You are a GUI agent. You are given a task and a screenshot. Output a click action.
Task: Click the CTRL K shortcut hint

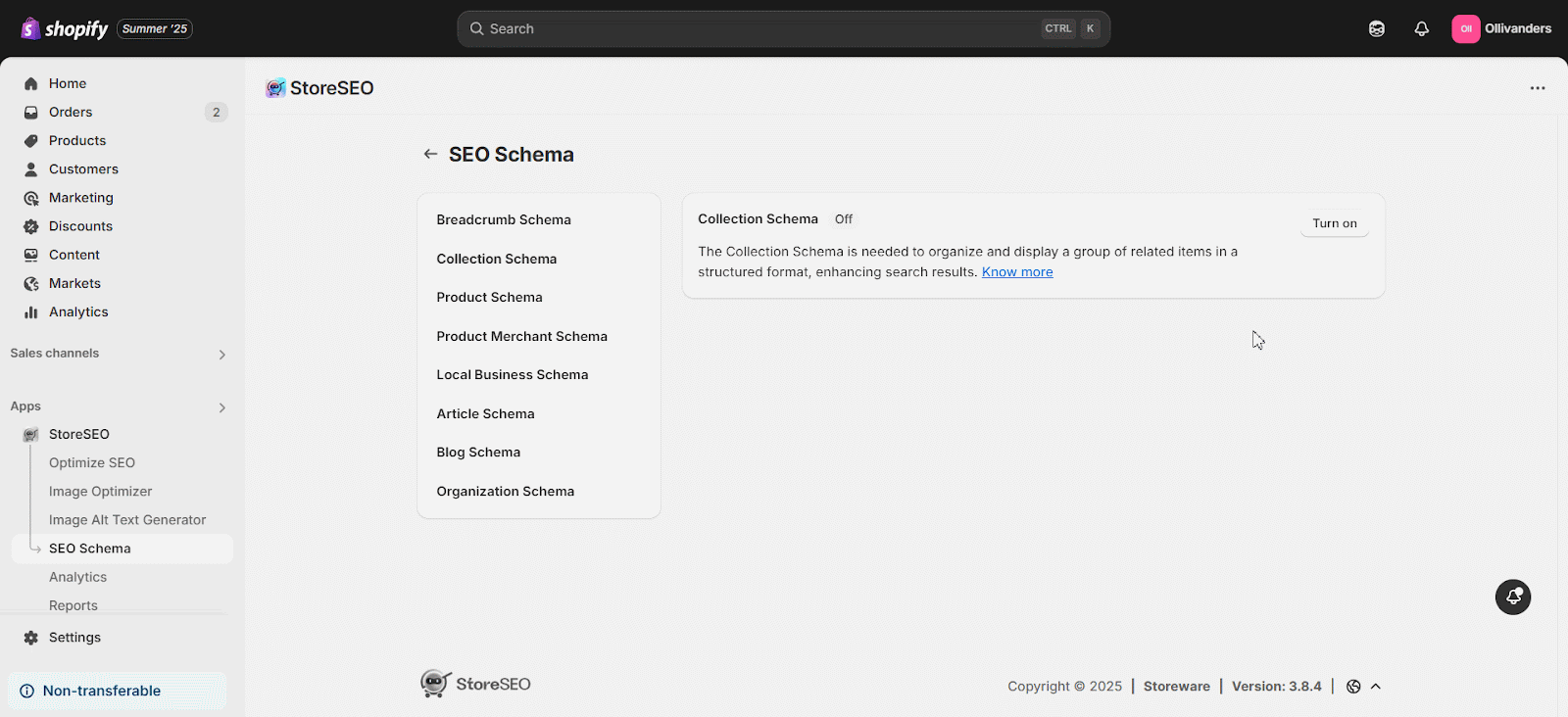tap(1071, 28)
